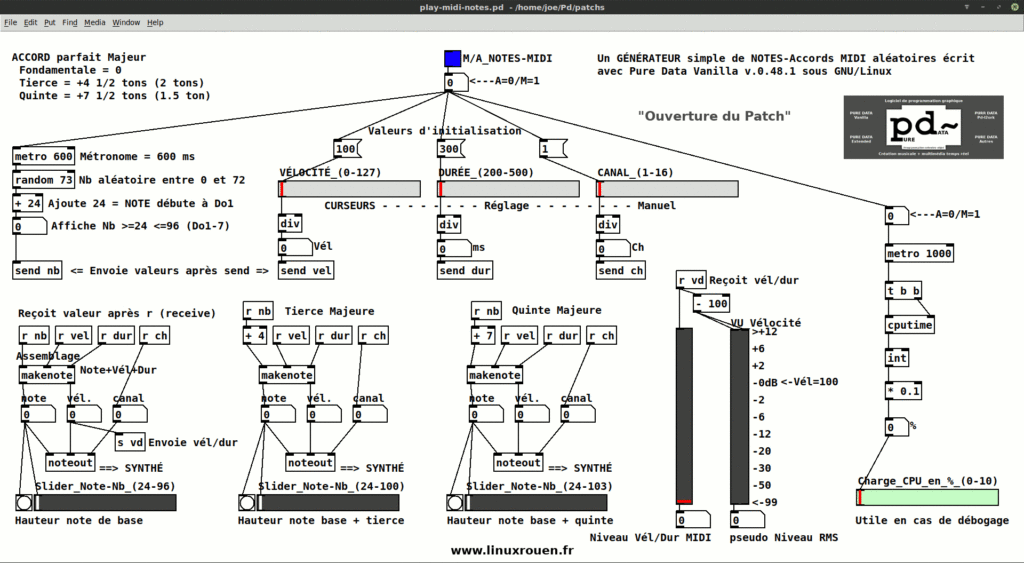Click the "Ouverture du Patch" title text
The width and height of the screenshot is (1024, 563).
tap(714, 116)
